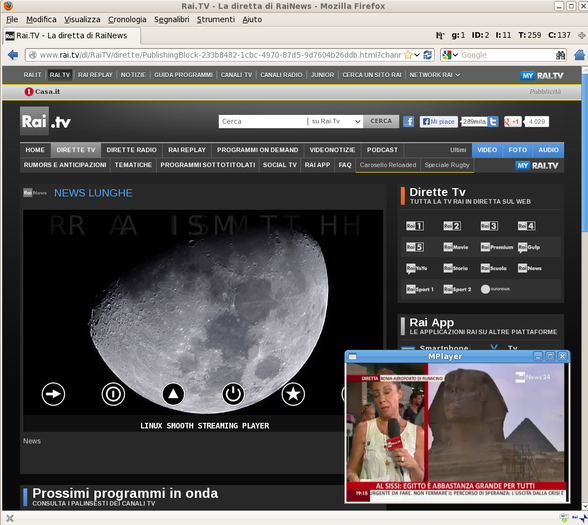Screen dimensions: 588x525
Task: Click the power circle player icon
Action: click(233, 394)
